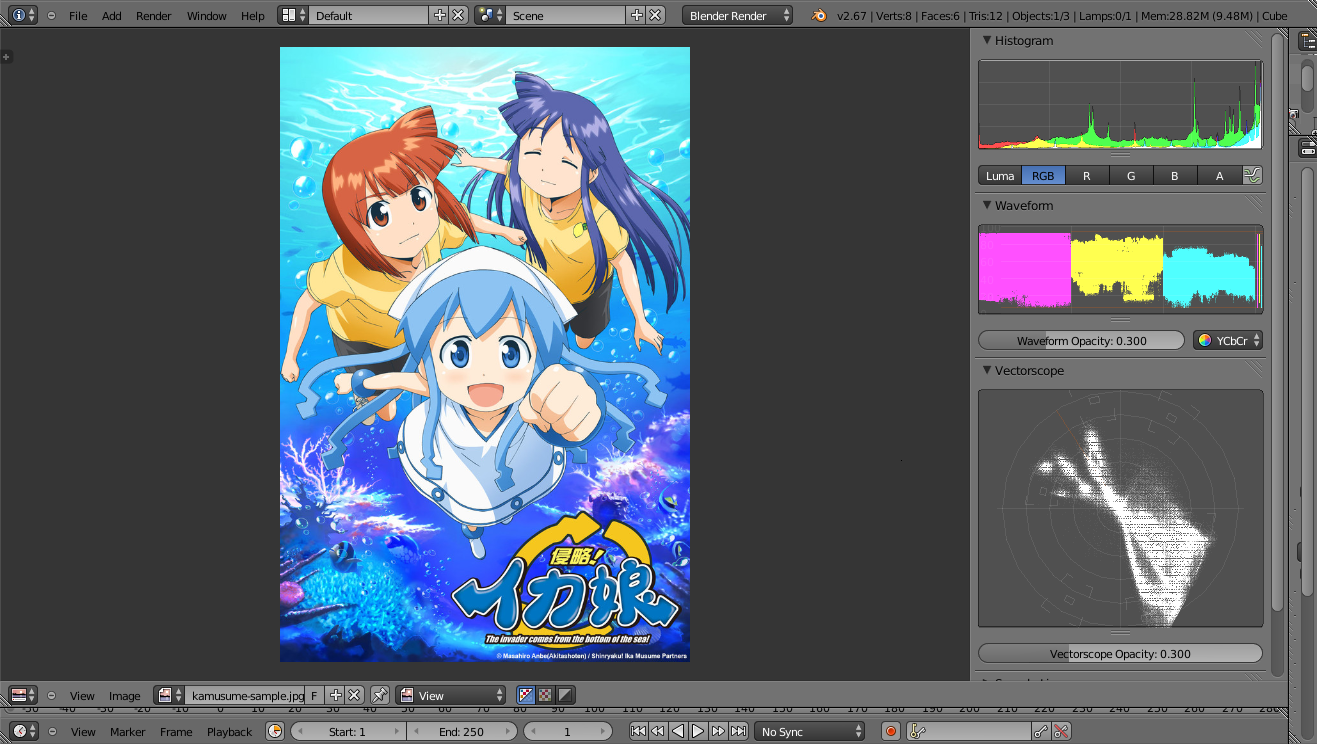Add a new image

point(335,695)
